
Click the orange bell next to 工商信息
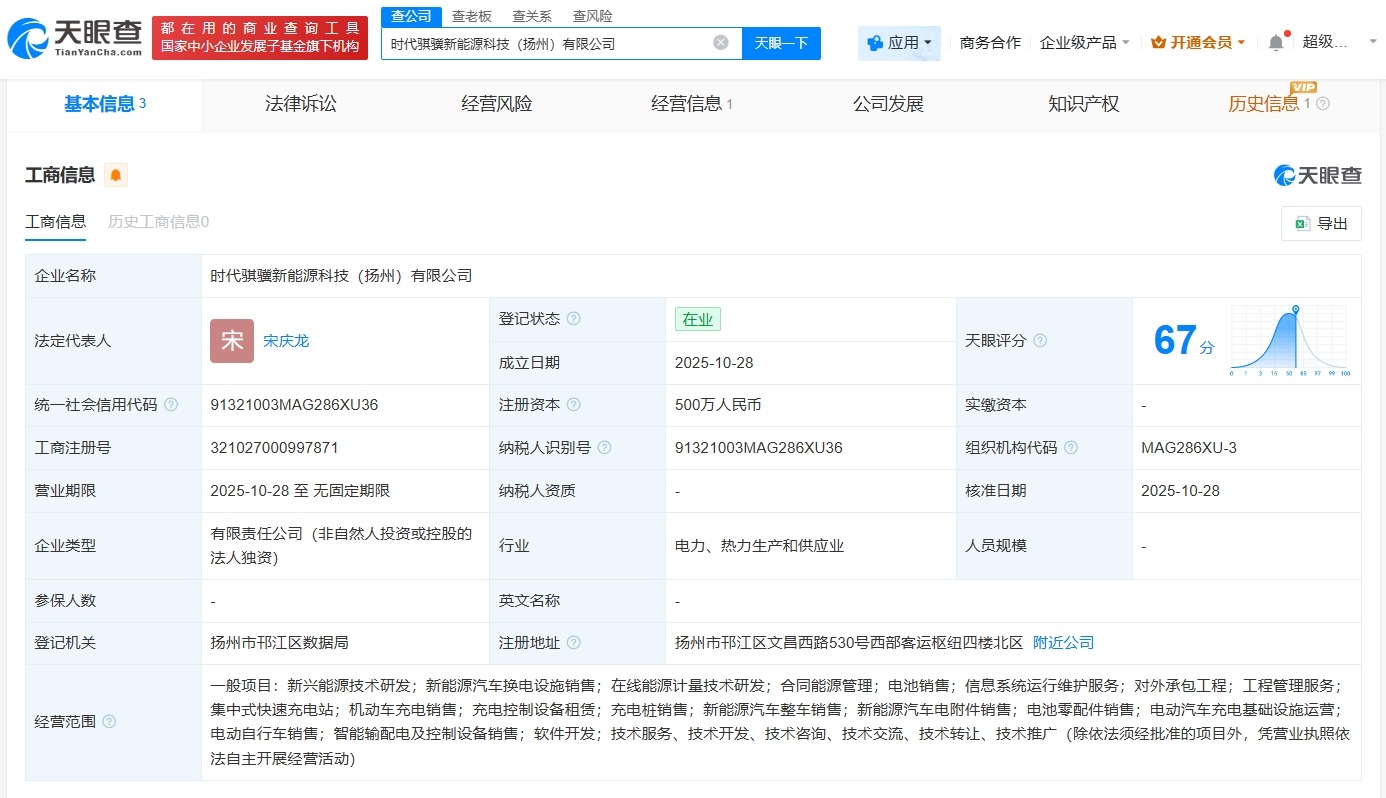point(114,175)
